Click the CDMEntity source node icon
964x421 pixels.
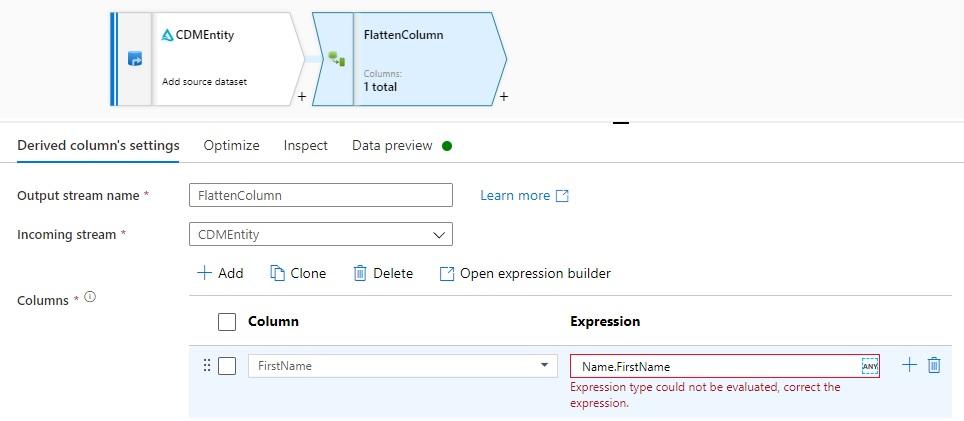(x=135, y=59)
